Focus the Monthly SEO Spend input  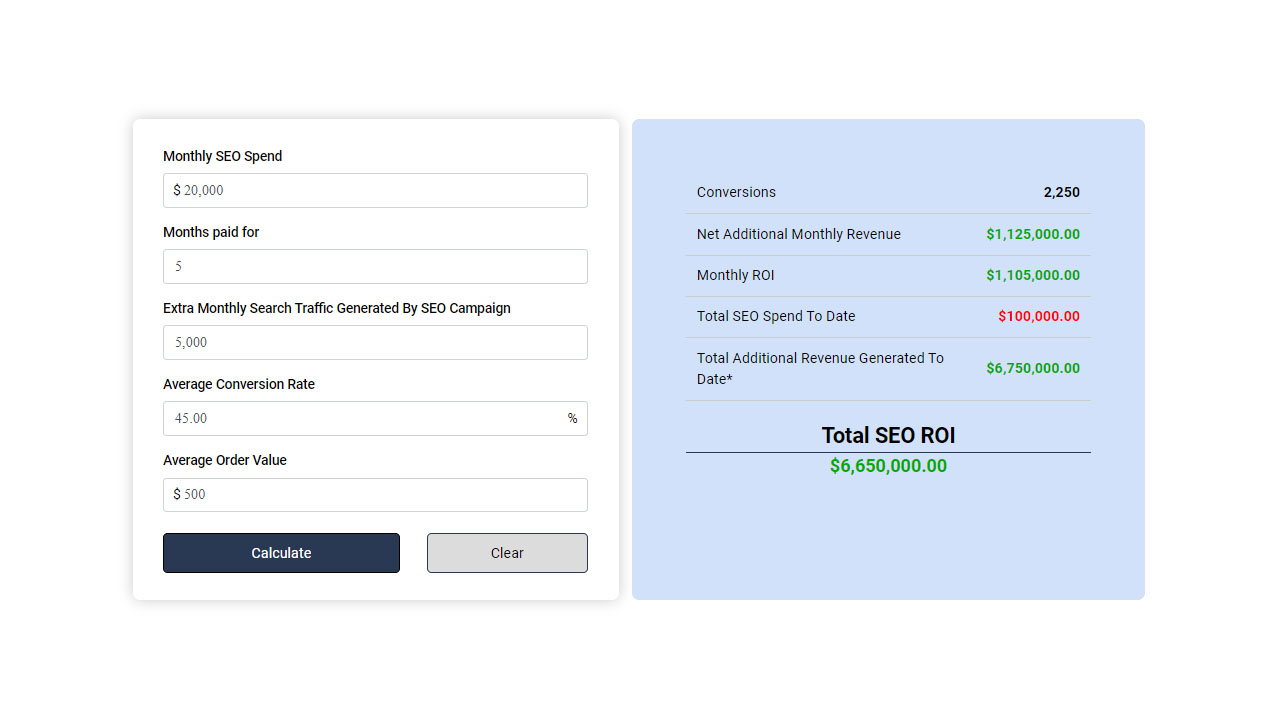tap(375, 190)
